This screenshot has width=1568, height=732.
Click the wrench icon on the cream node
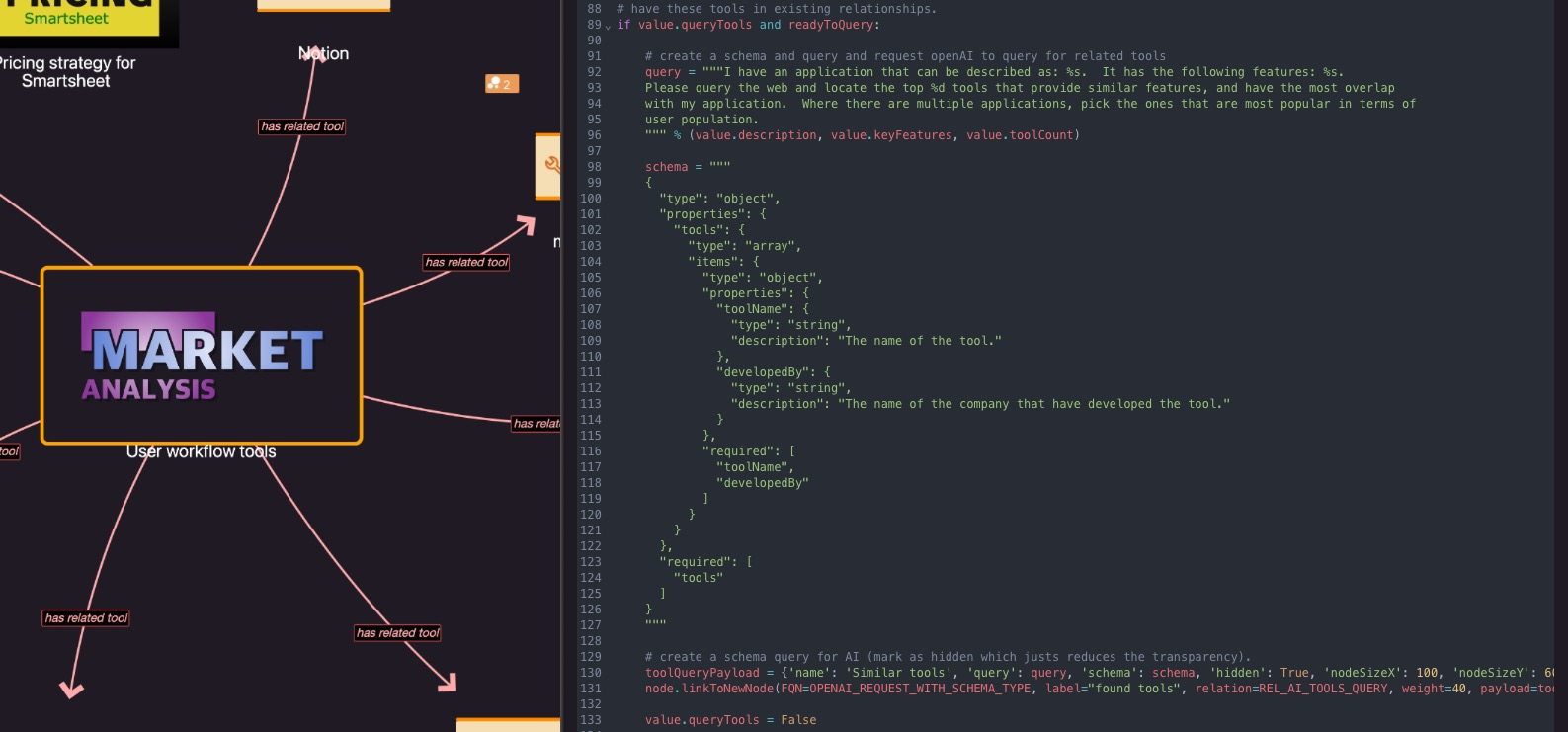point(551,165)
